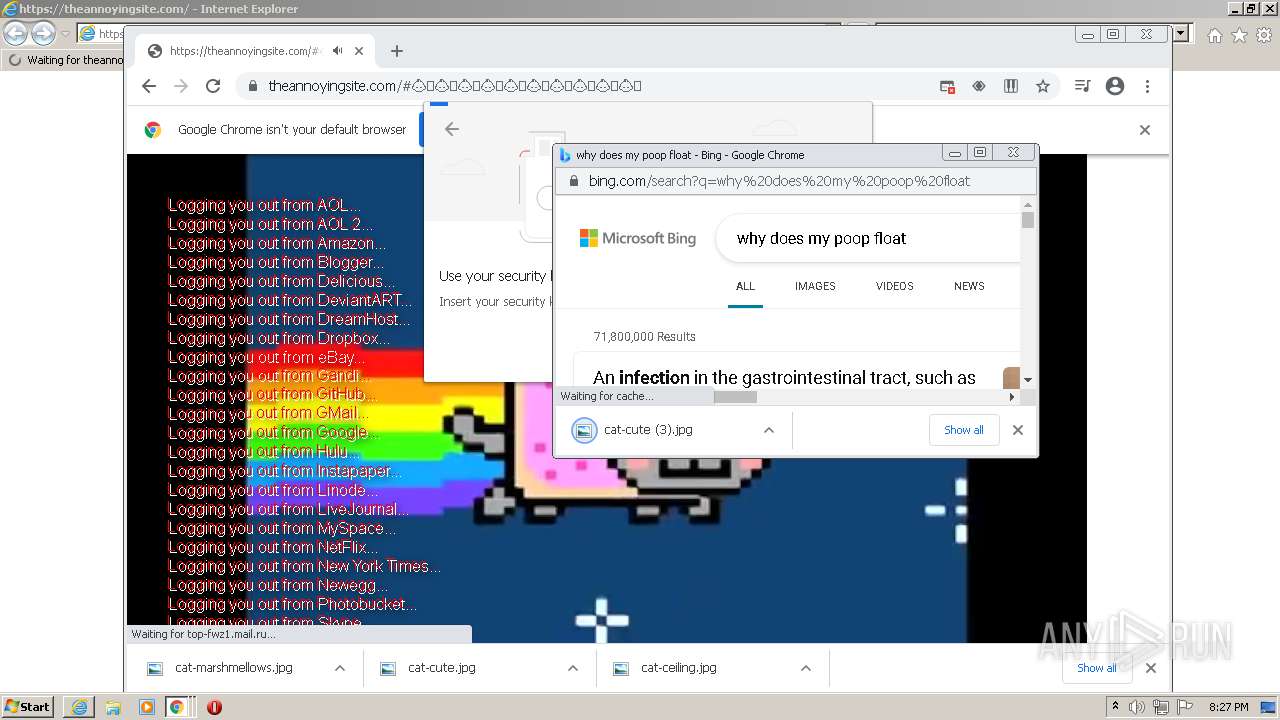Click '71,800,000 Results' text

click(x=644, y=337)
